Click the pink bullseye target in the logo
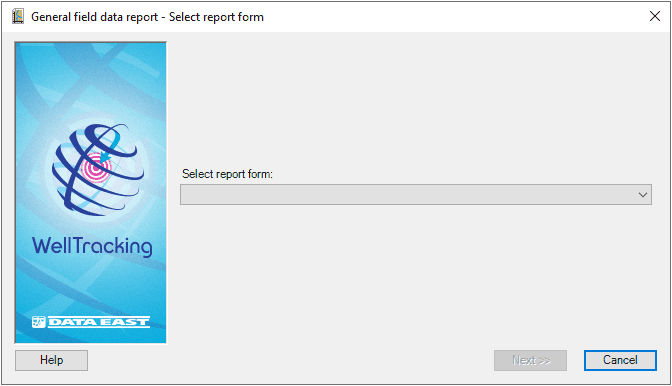 (97, 168)
